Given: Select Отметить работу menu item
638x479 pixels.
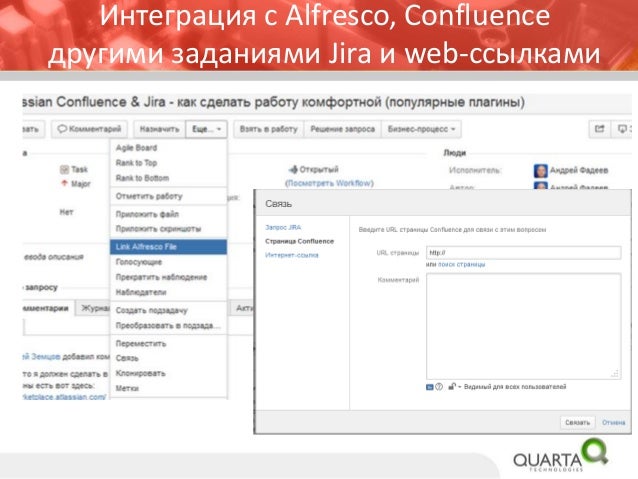Looking at the screenshot, I should tap(168, 196).
